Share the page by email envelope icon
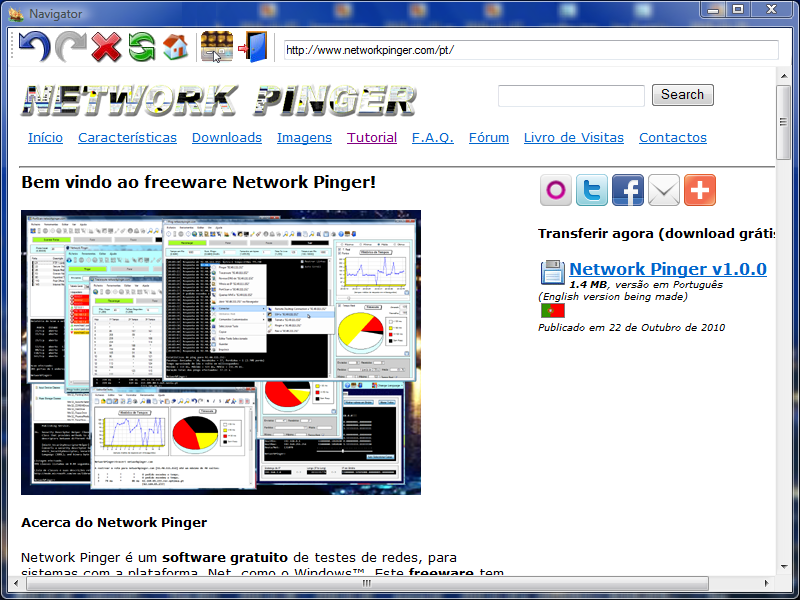 coord(664,190)
